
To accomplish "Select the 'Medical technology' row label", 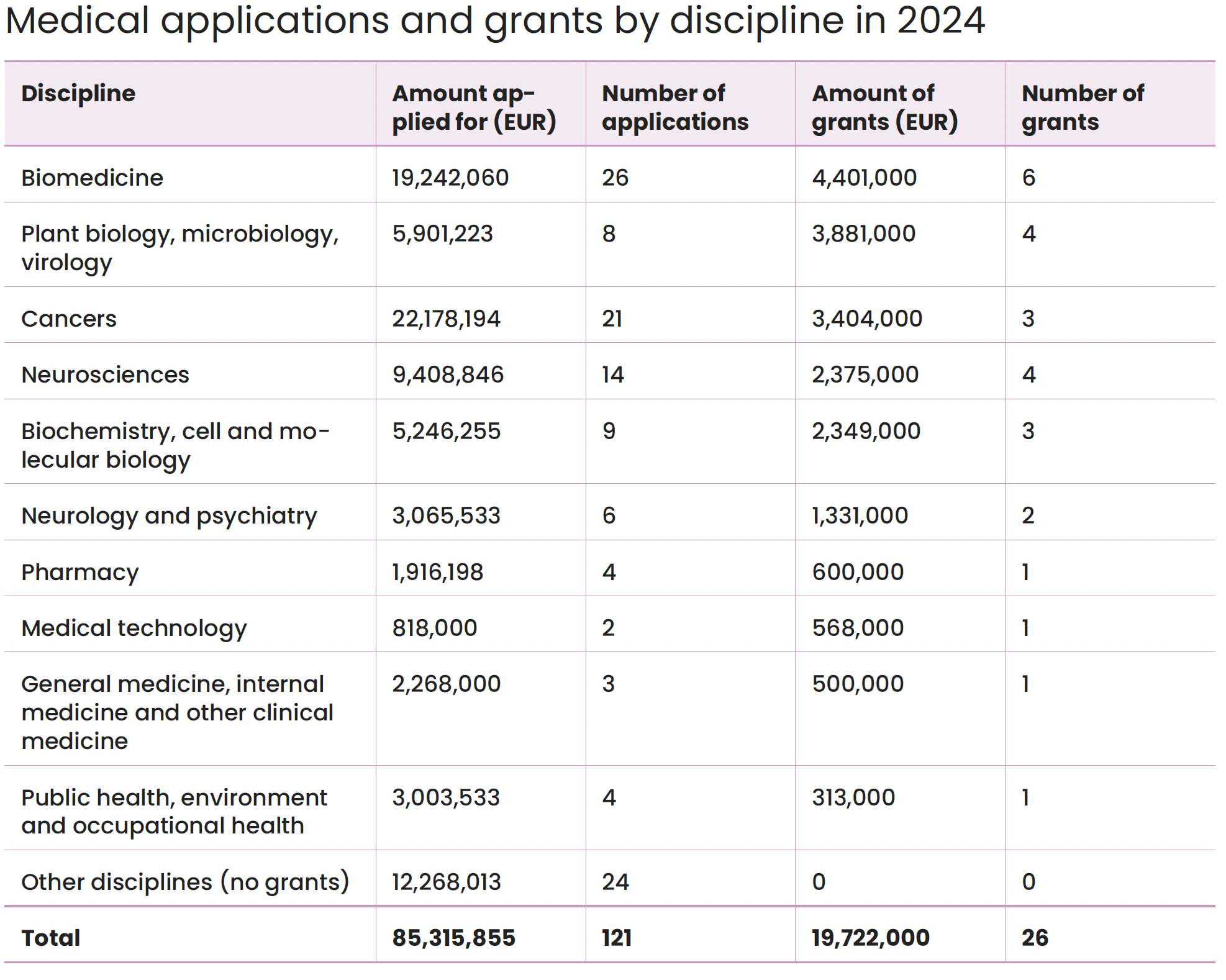I will click(x=134, y=628).
